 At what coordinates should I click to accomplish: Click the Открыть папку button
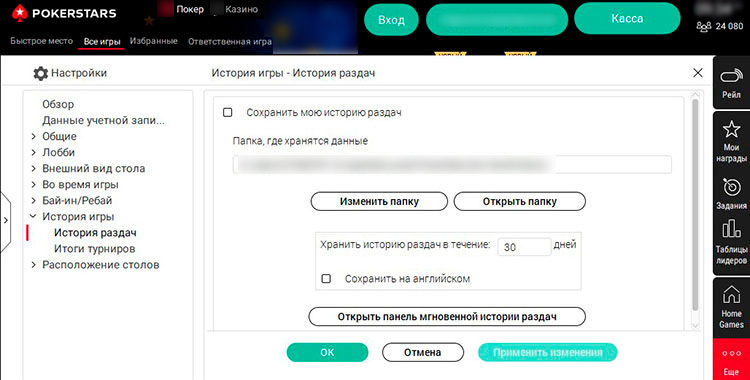coord(519,201)
